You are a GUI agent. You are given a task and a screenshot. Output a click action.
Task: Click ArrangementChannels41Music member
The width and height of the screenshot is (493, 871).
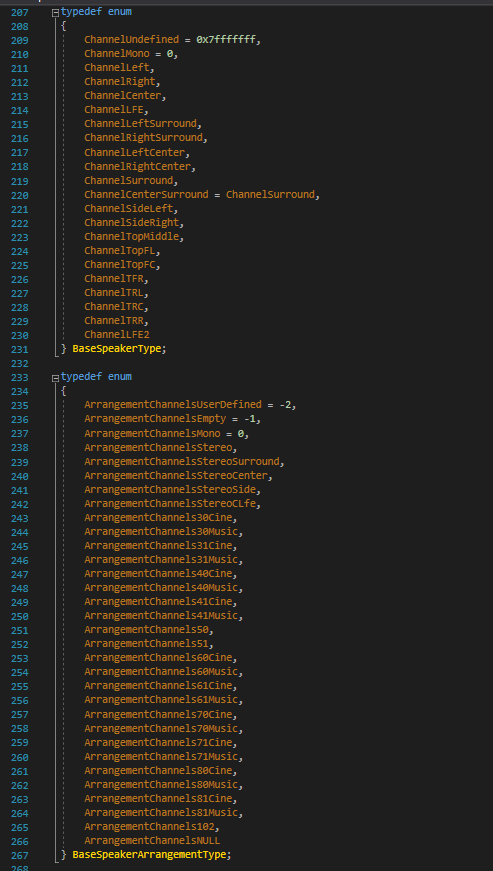[x=161, y=616]
